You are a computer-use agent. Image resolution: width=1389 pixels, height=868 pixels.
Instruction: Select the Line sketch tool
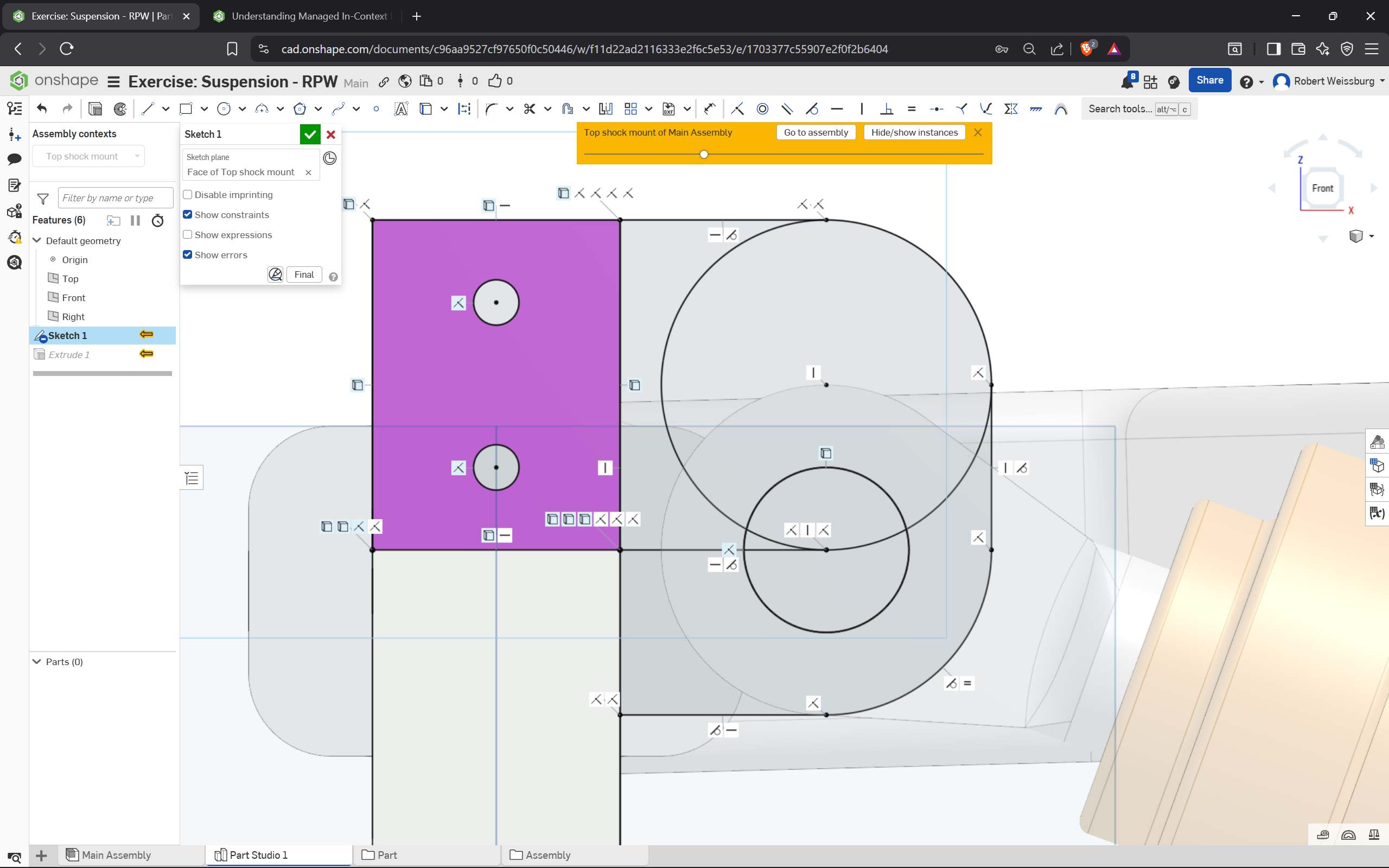(148, 108)
